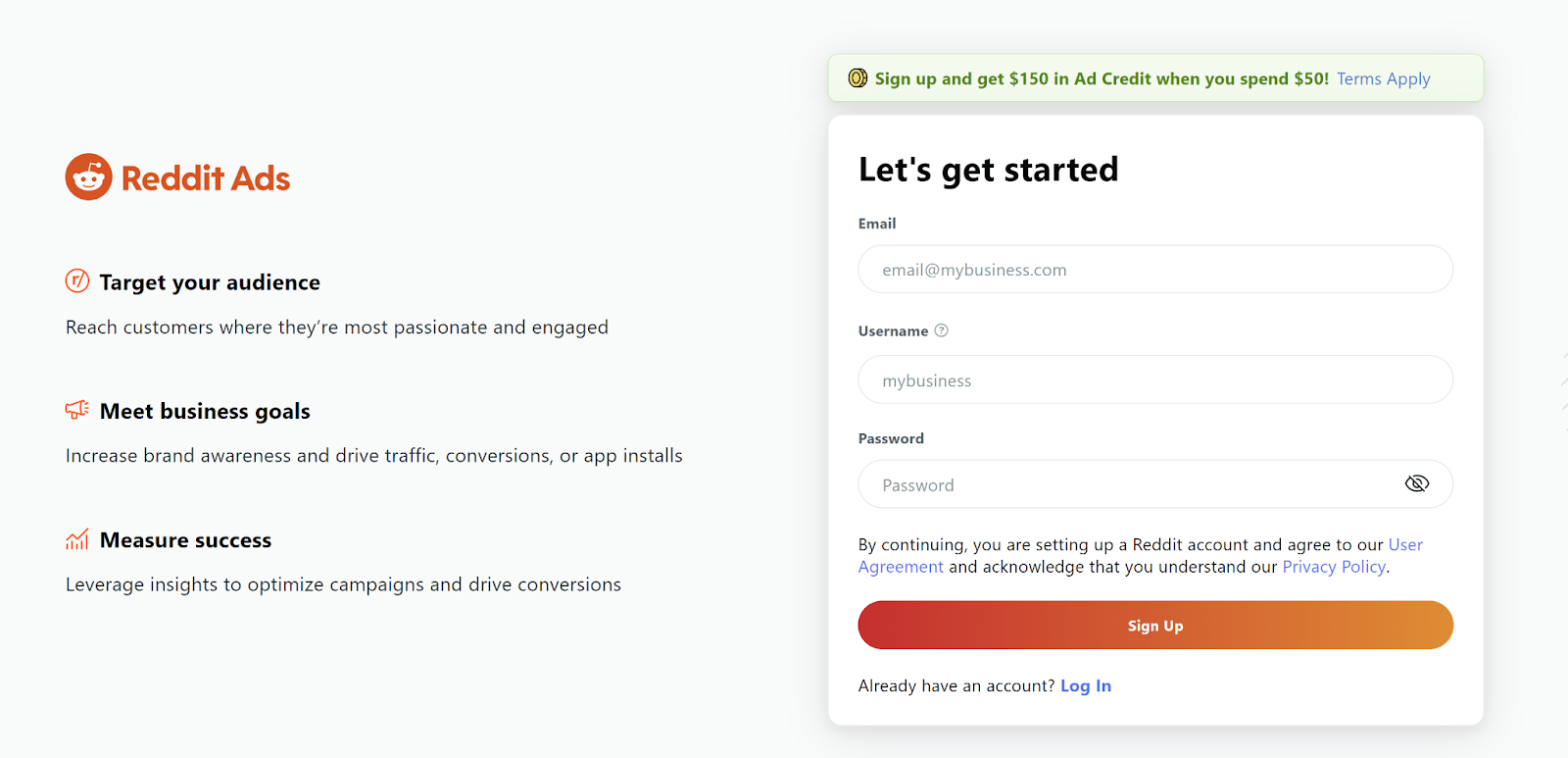Click the coin icon in promo banner
The height and width of the screenshot is (758, 1568).
tap(857, 77)
